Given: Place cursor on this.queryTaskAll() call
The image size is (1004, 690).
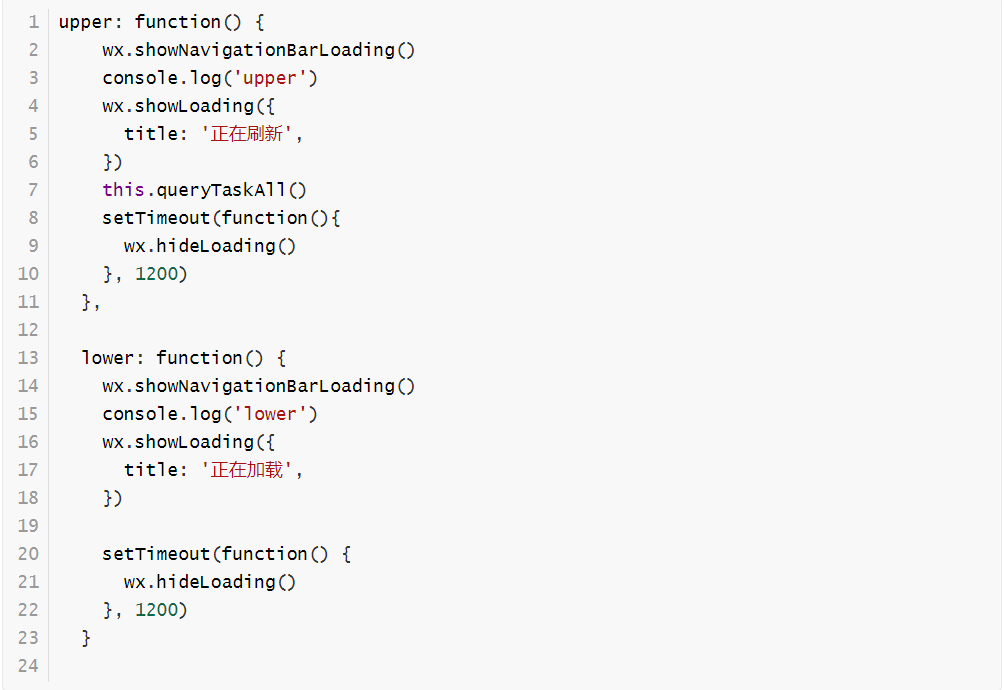Looking at the screenshot, I should point(204,190).
